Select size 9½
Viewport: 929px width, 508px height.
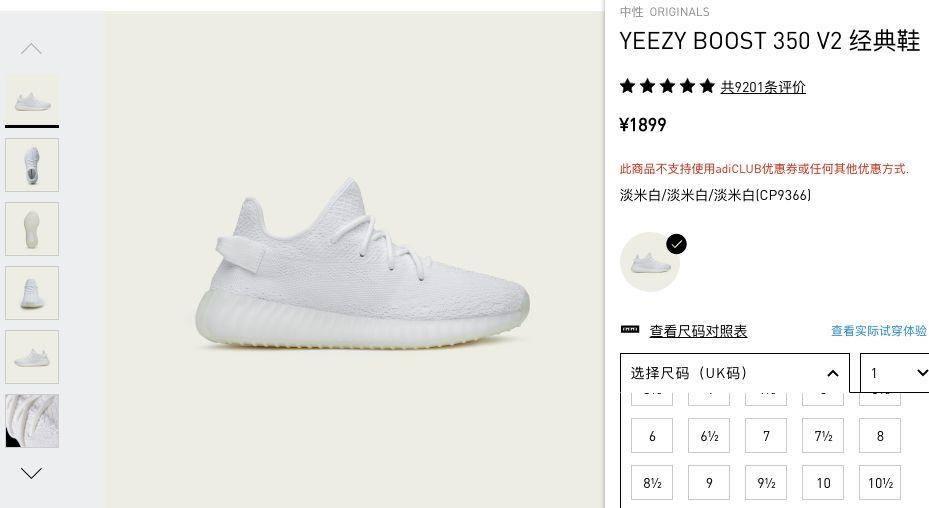766,483
